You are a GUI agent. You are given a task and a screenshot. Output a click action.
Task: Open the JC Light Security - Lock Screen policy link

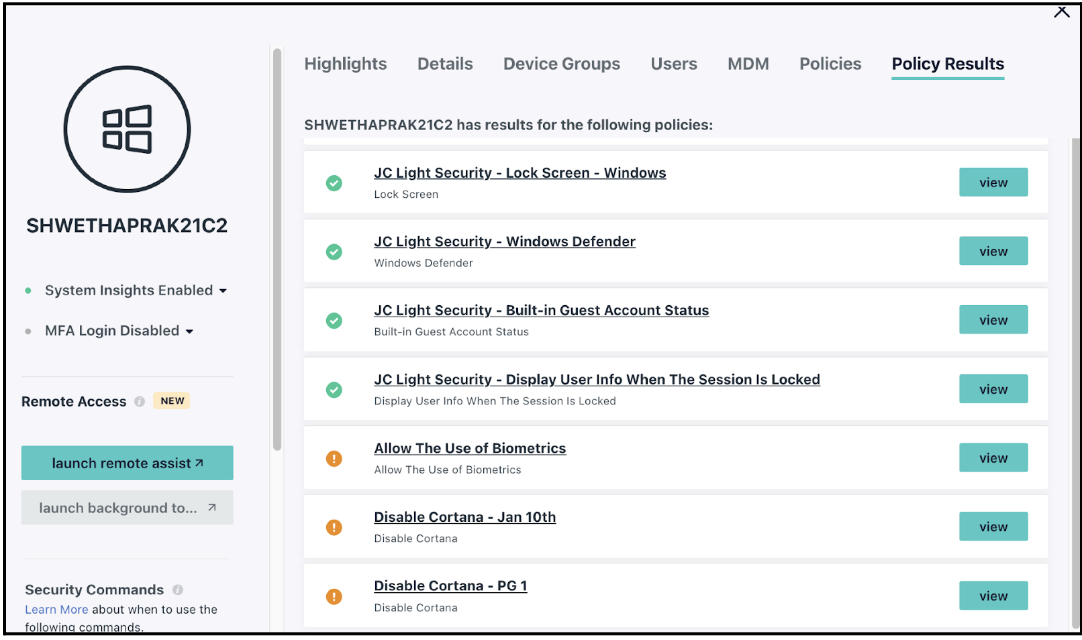[x=520, y=172]
